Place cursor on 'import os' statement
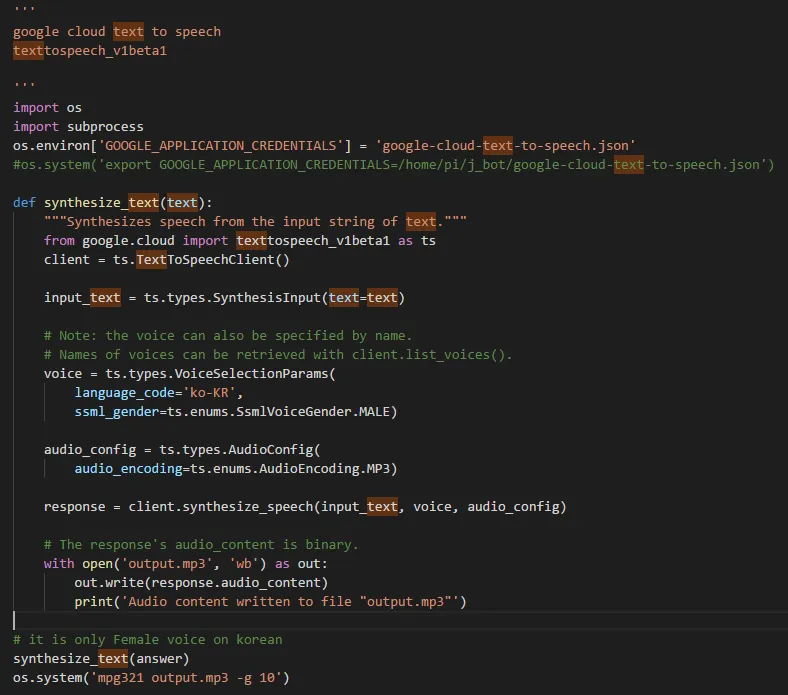 47,107
